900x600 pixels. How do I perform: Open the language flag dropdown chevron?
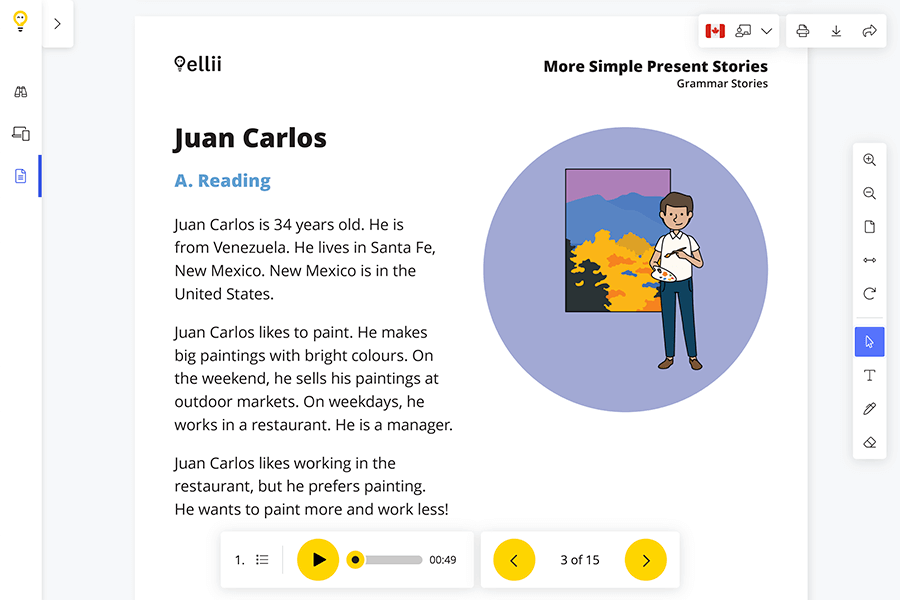767,31
